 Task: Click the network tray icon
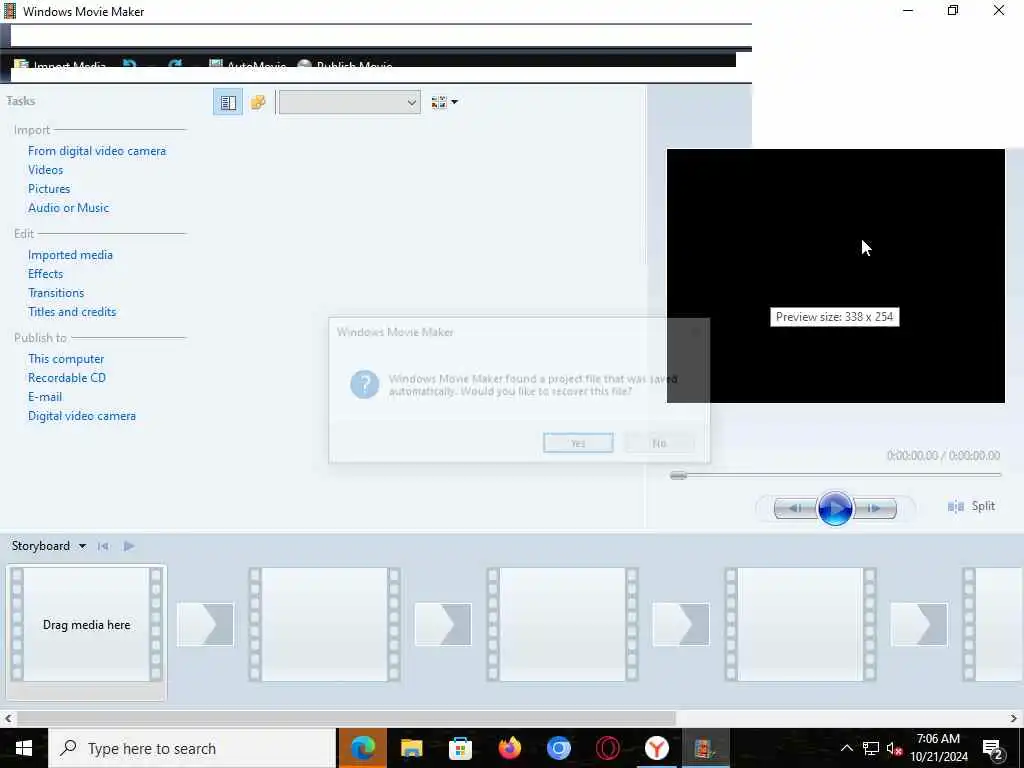coord(871,748)
